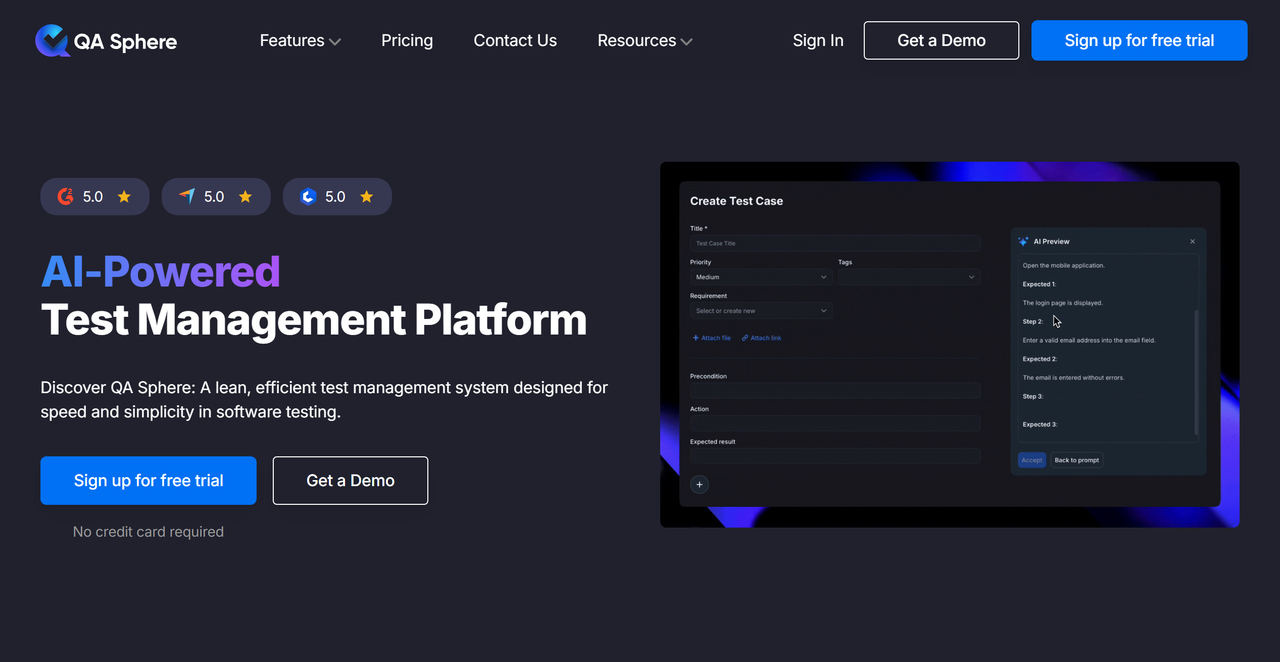Viewport: 1280px width, 662px height.
Task: Click the text 'The login page is displayed.'
Action: pyautogui.click(x=1063, y=303)
